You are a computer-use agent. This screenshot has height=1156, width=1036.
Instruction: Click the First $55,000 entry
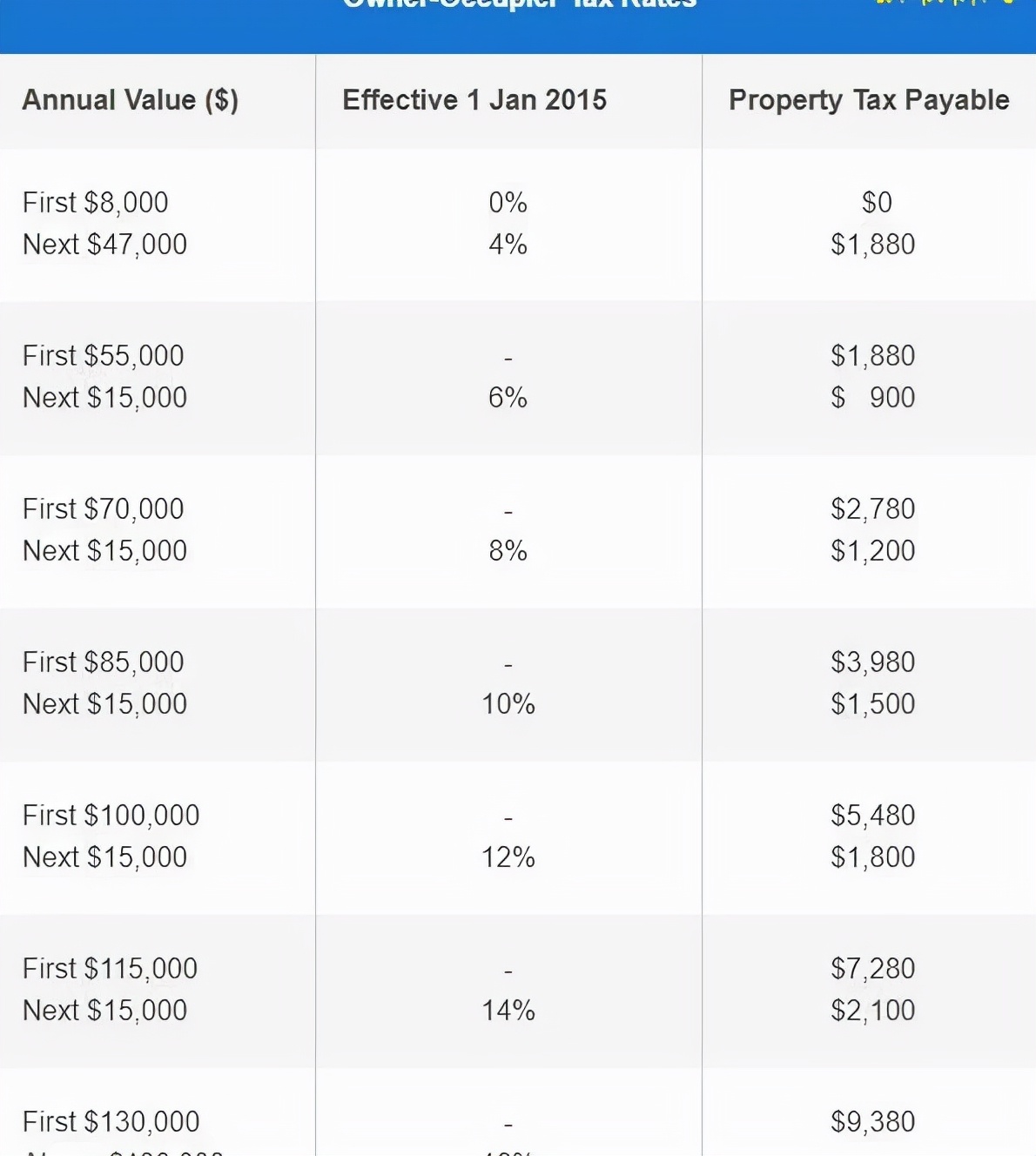pyautogui.click(x=104, y=356)
